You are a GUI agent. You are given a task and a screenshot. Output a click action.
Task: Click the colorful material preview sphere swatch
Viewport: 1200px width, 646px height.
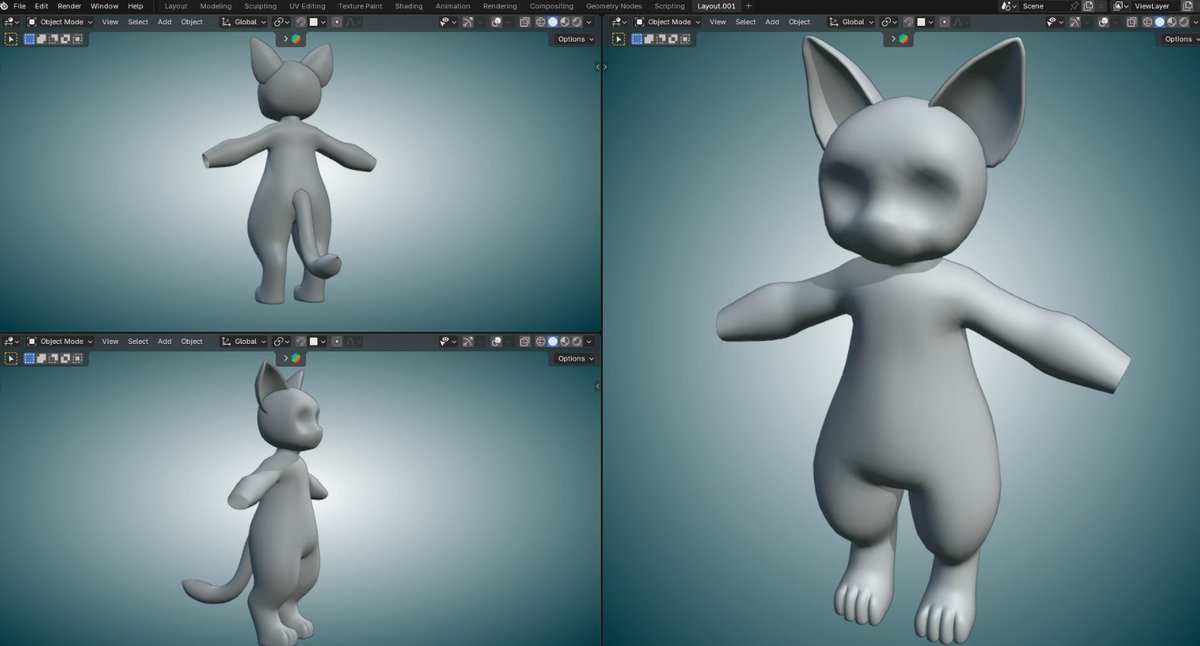click(295, 39)
